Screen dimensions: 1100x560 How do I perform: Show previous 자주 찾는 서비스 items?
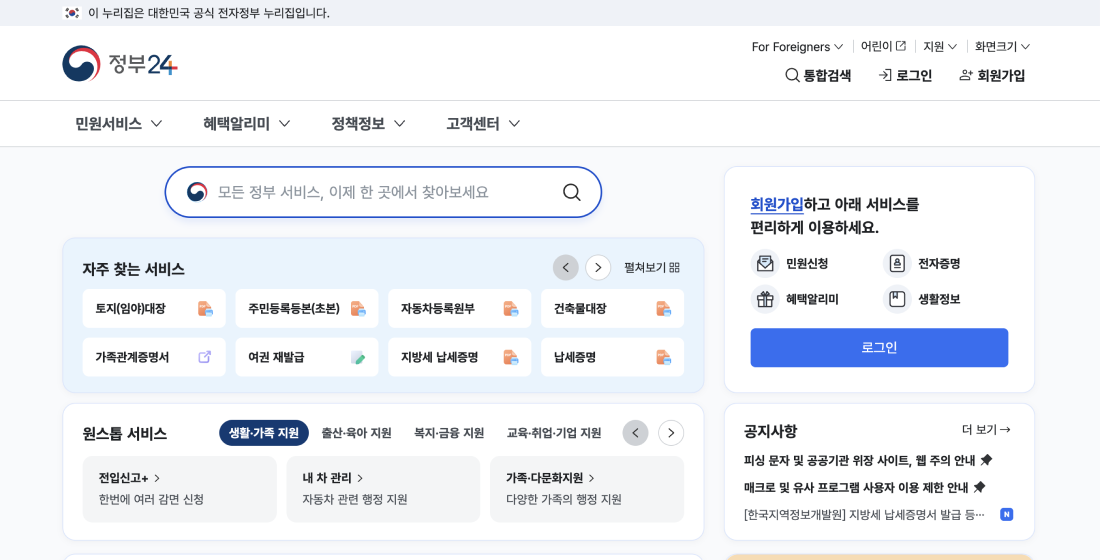pyautogui.click(x=566, y=268)
